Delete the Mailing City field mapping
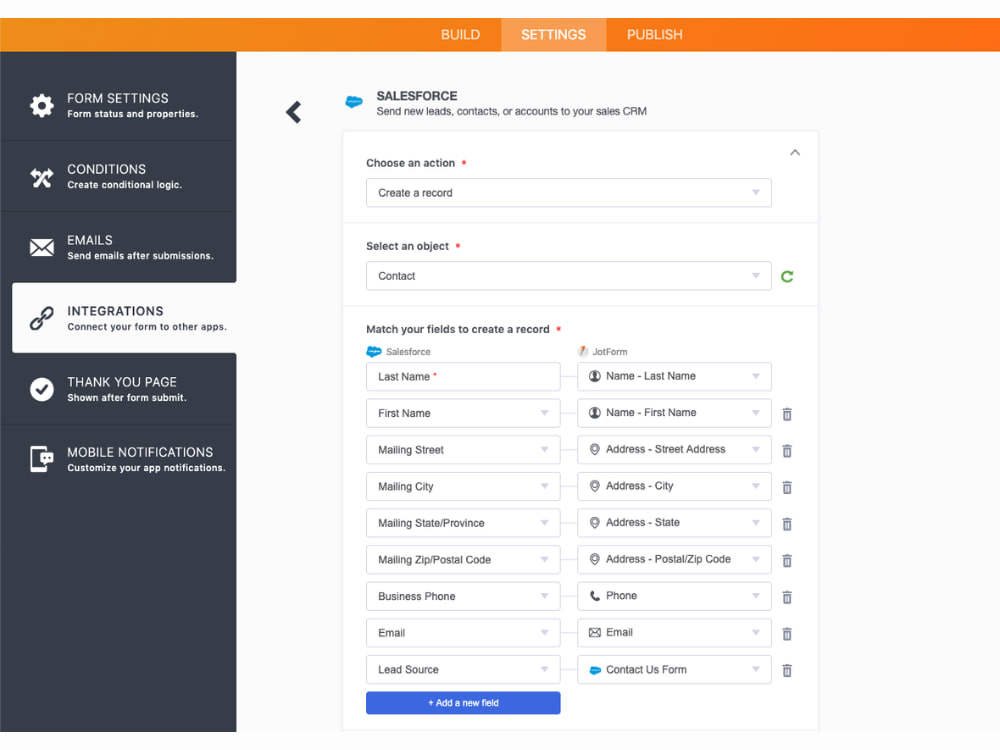Screen dimensions: 1000x750 click(787, 487)
